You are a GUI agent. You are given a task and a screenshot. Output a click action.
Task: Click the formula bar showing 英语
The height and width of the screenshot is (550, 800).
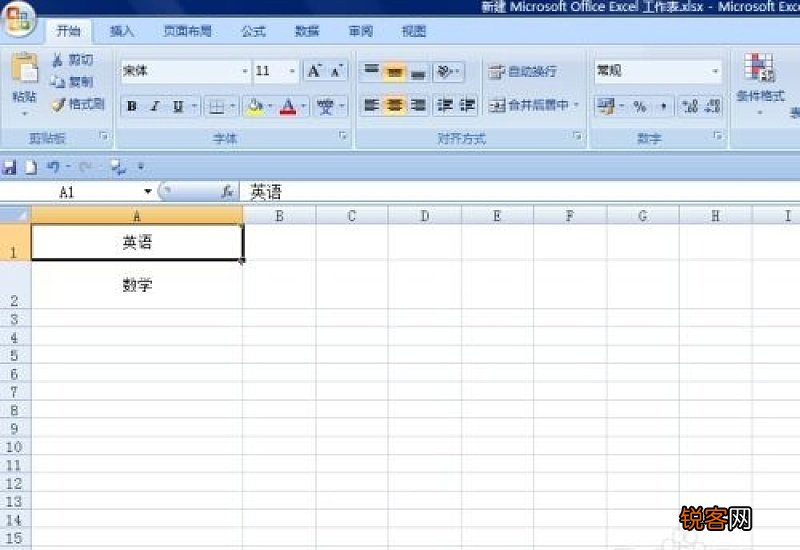click(x=519, y=192)
